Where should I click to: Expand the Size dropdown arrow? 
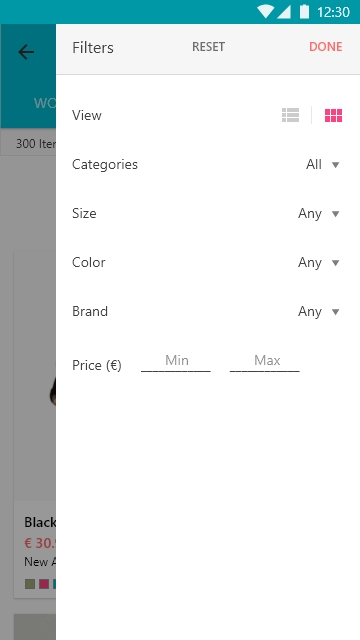(x=336, y=214)
